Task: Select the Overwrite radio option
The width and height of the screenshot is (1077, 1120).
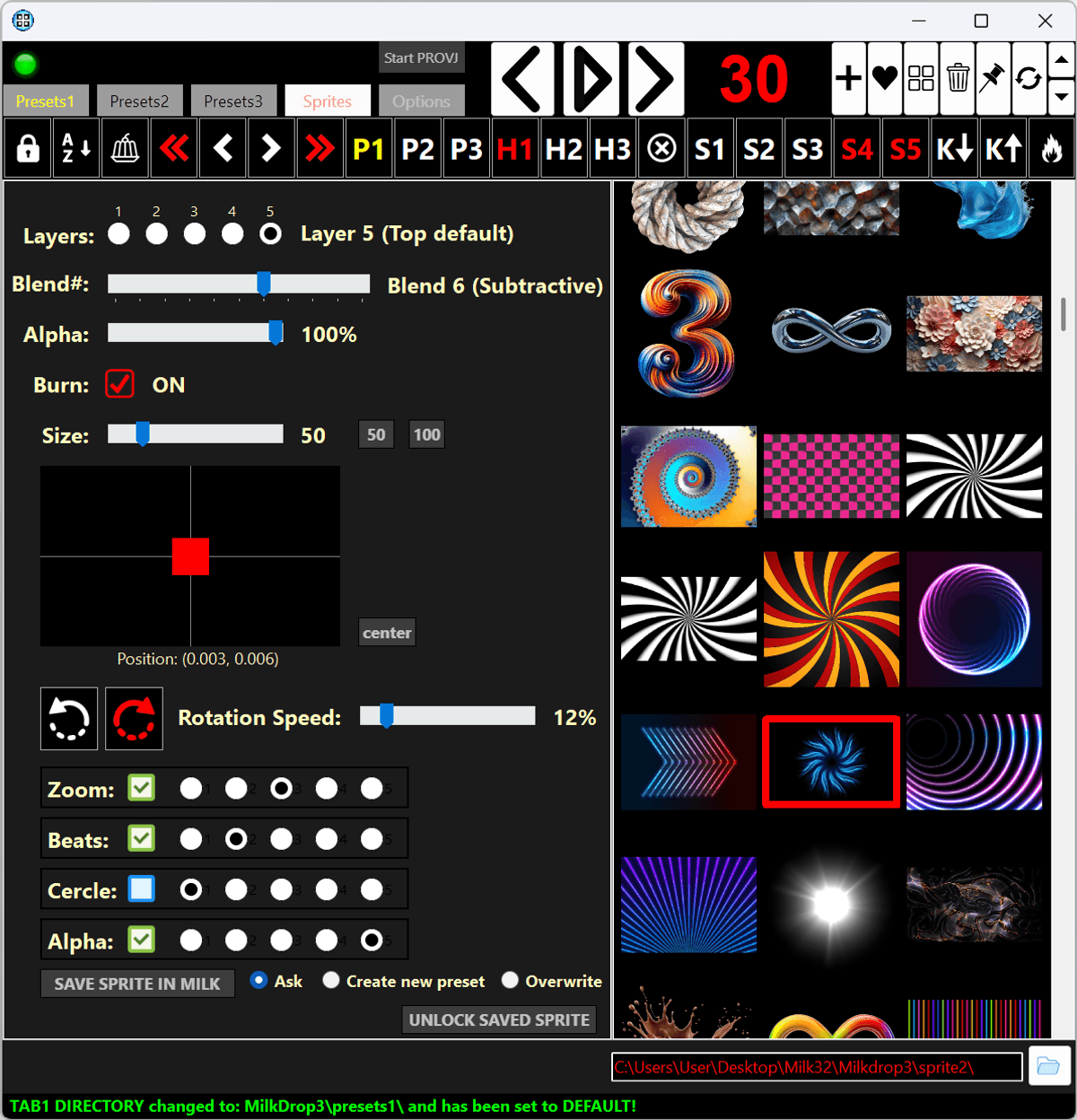Action: [x=510, y=980]
